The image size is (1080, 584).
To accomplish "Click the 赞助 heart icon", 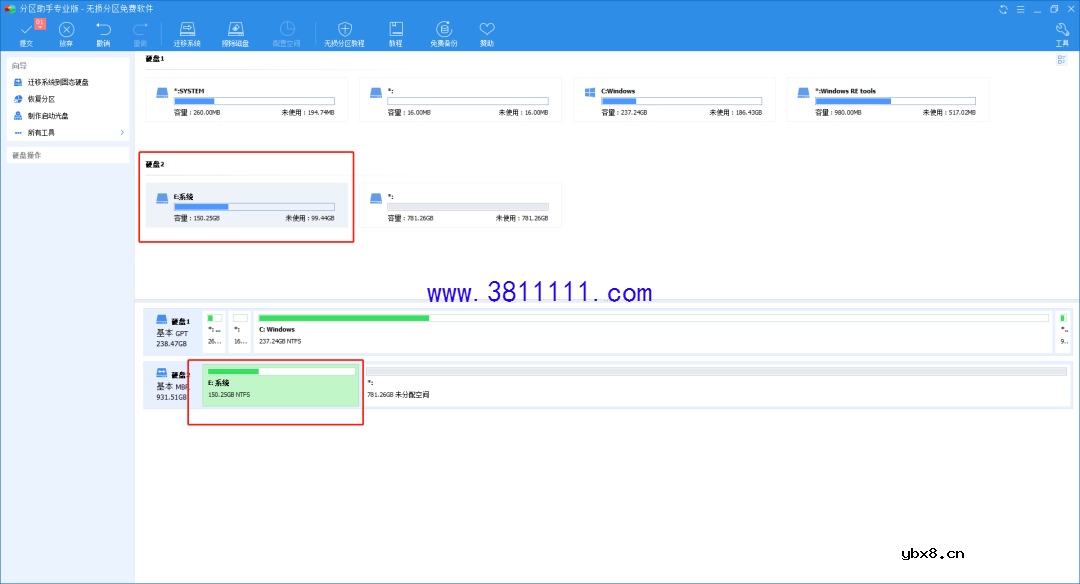I will click(x=487, y=33).
